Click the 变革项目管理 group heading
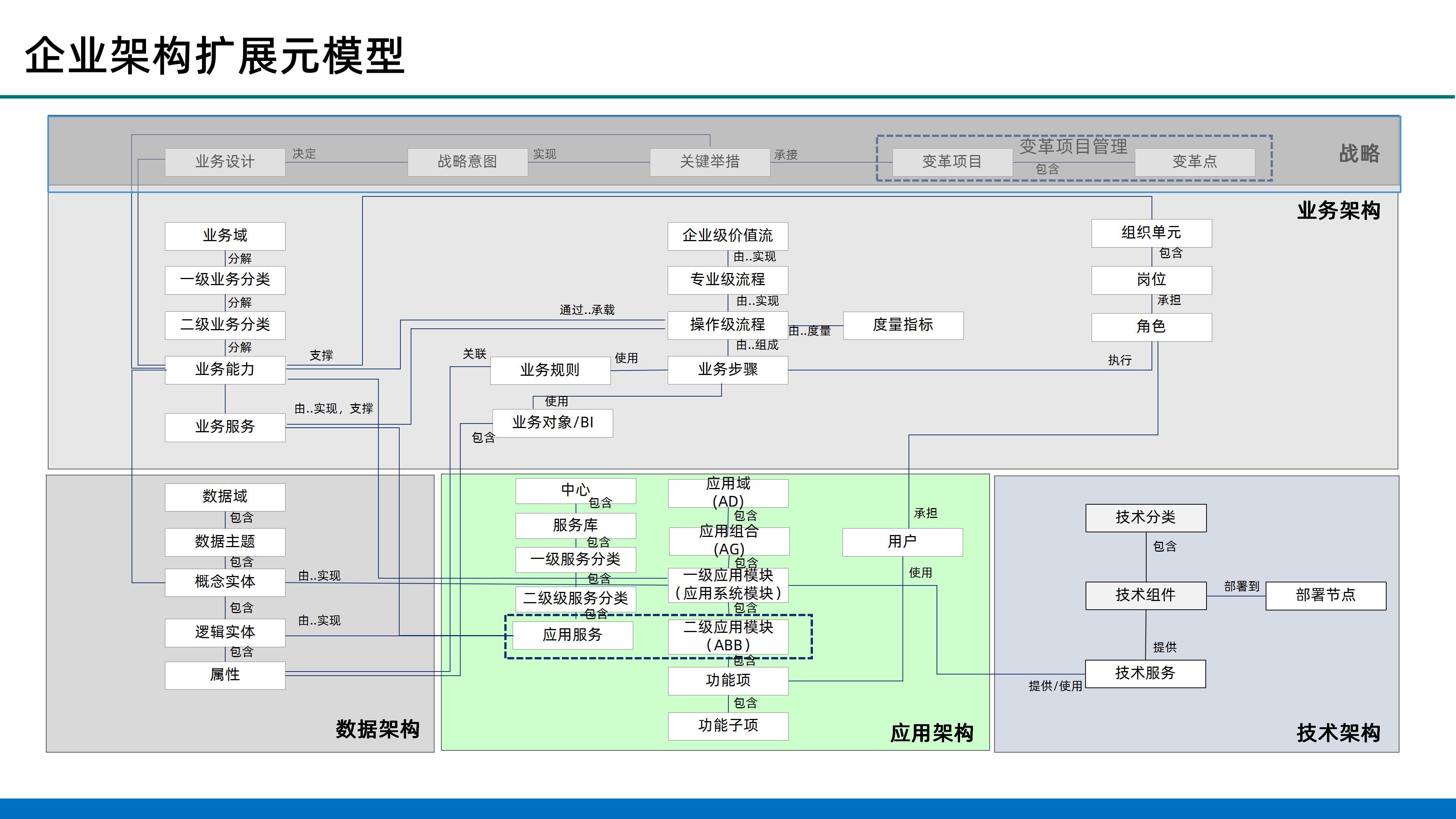Image resolution: width=1456 pixels, height=819 pixels. pyautogui.click(x=1073, y=146)
